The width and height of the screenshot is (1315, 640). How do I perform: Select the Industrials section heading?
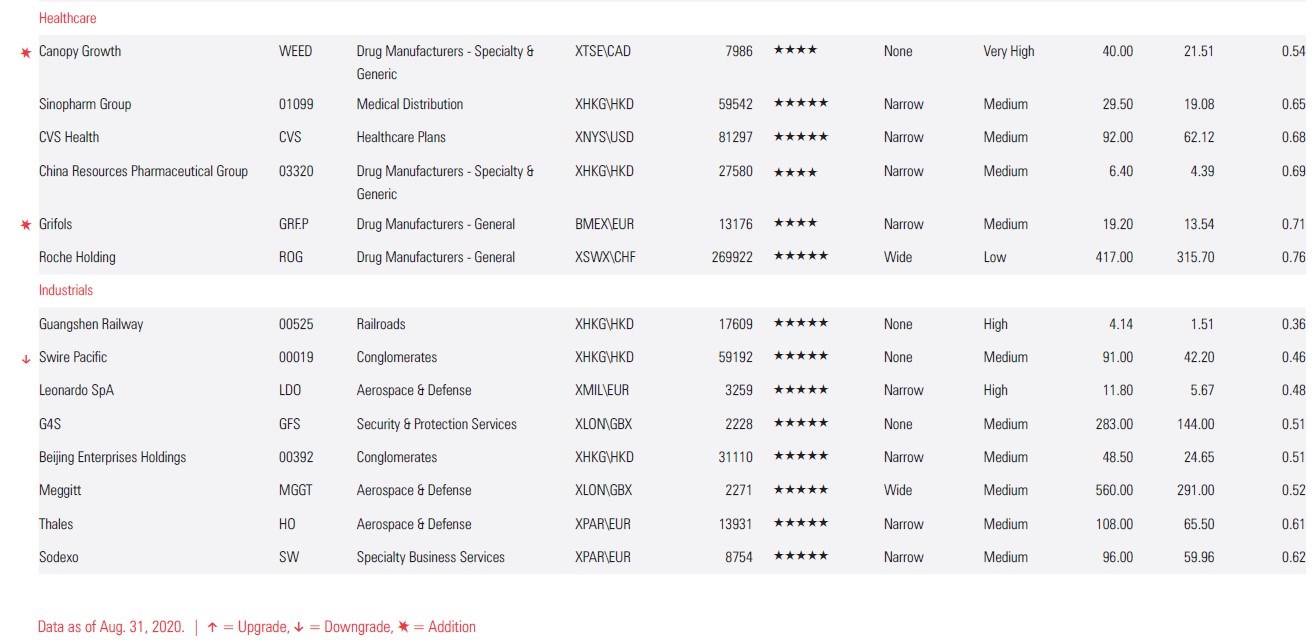65,290
